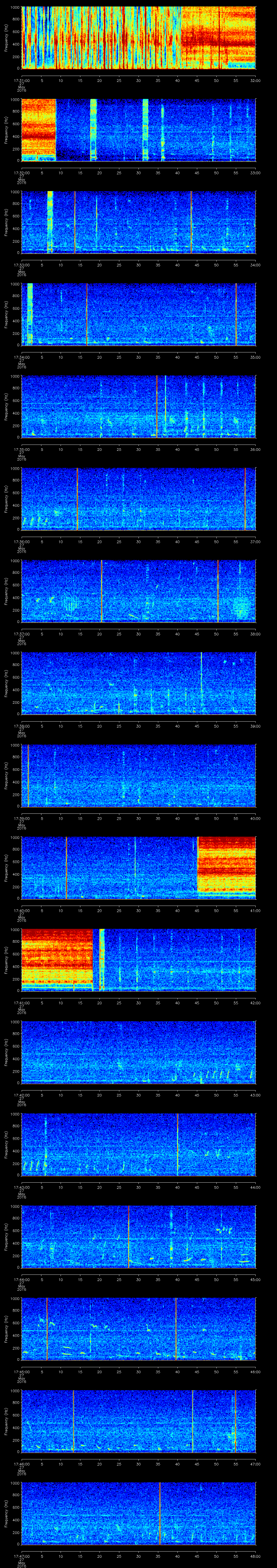The image size is (277, 1568).
Task: Click the Frequency (Hz) axis label of the 17:36 panel
Action: (x=6, y=499)
